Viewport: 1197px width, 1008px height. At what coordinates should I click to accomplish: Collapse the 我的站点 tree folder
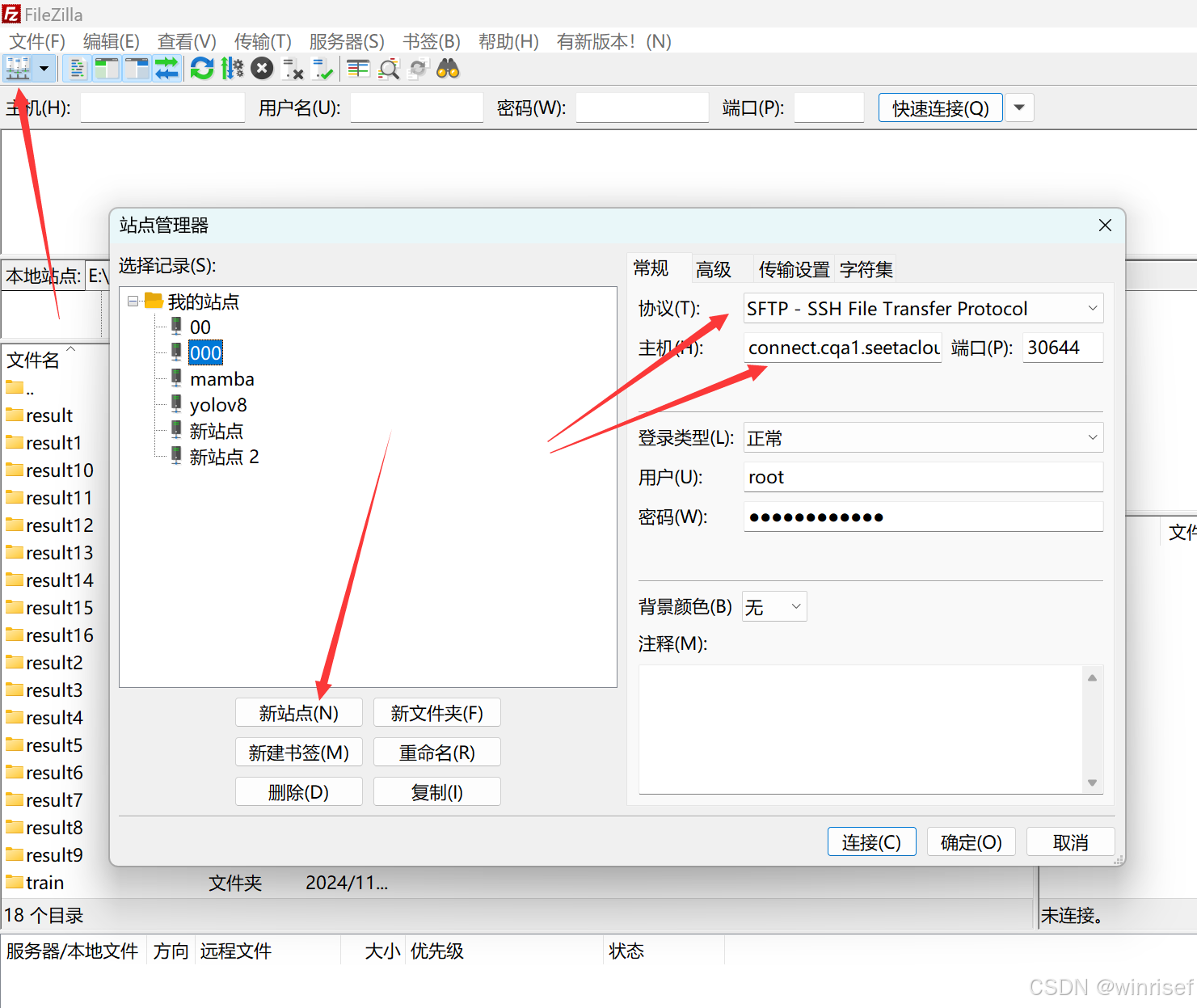tap(133, 302)
